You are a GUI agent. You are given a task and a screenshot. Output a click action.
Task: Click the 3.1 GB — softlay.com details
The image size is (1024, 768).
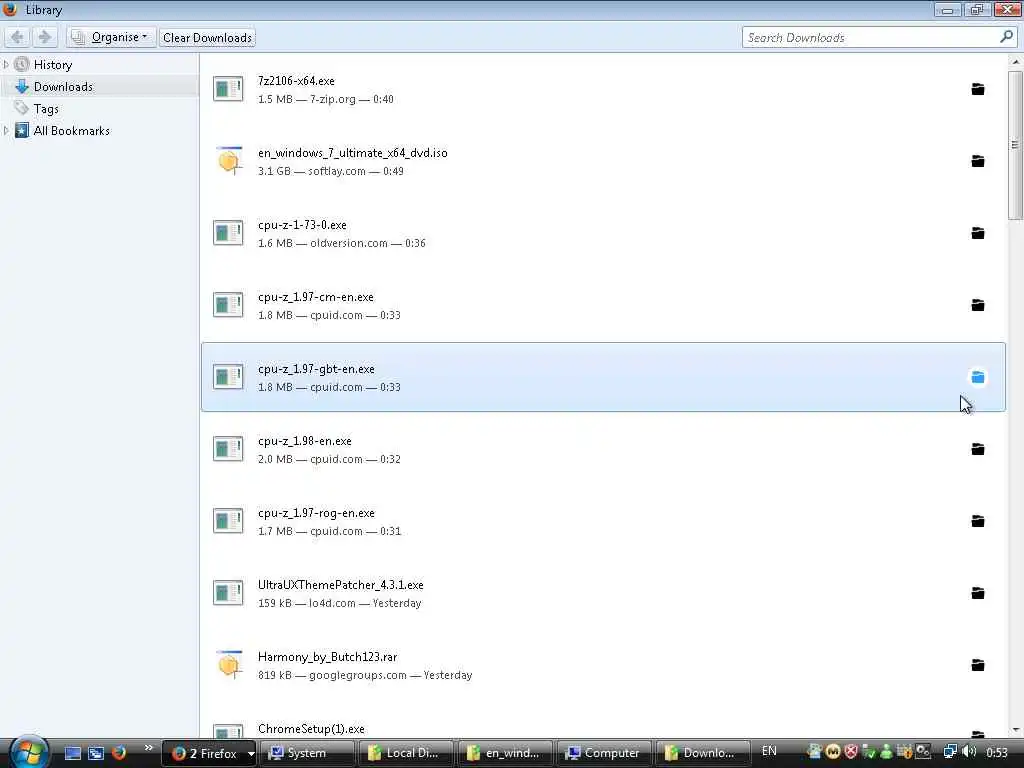pos(330,171)
